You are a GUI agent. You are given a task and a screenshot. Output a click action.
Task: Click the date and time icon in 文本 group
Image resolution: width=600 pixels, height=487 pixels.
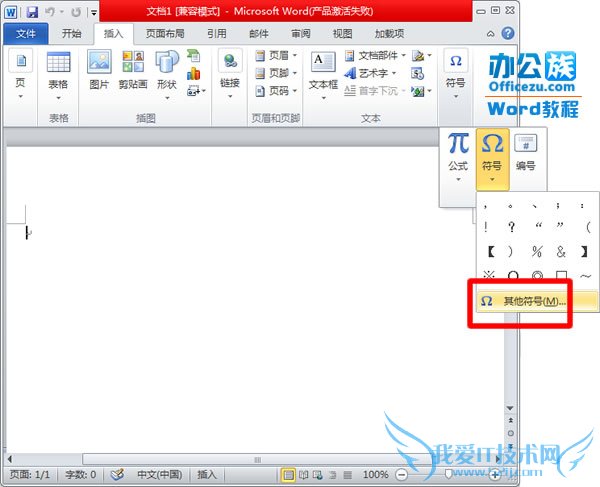click(x=417, y=73)
